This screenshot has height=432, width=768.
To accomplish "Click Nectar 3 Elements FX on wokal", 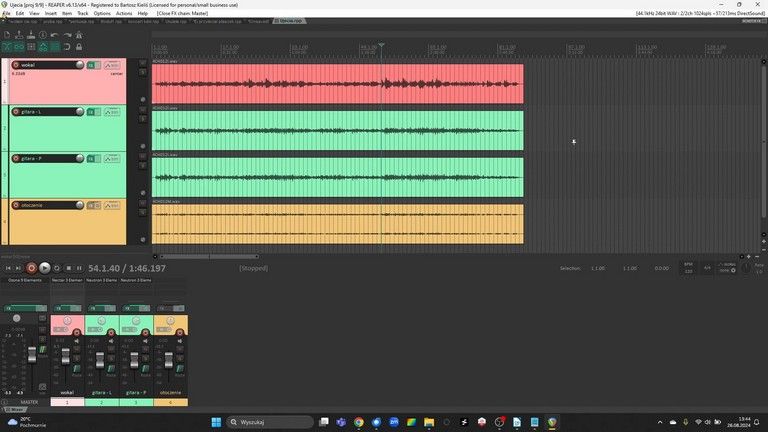I will pos(67,280).
